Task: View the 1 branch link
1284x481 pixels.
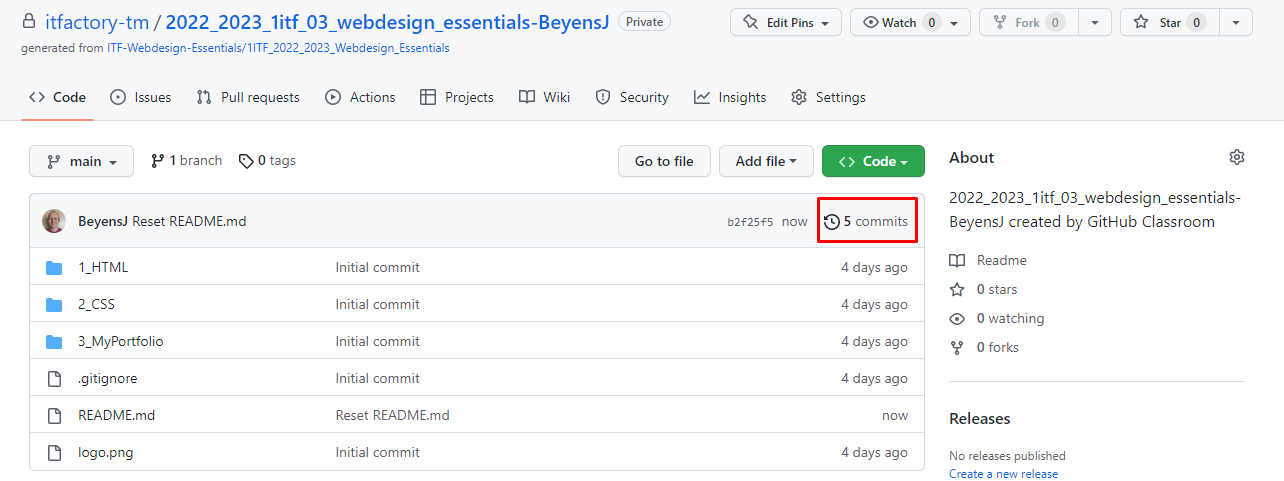Action: click(x=187, y=160)
